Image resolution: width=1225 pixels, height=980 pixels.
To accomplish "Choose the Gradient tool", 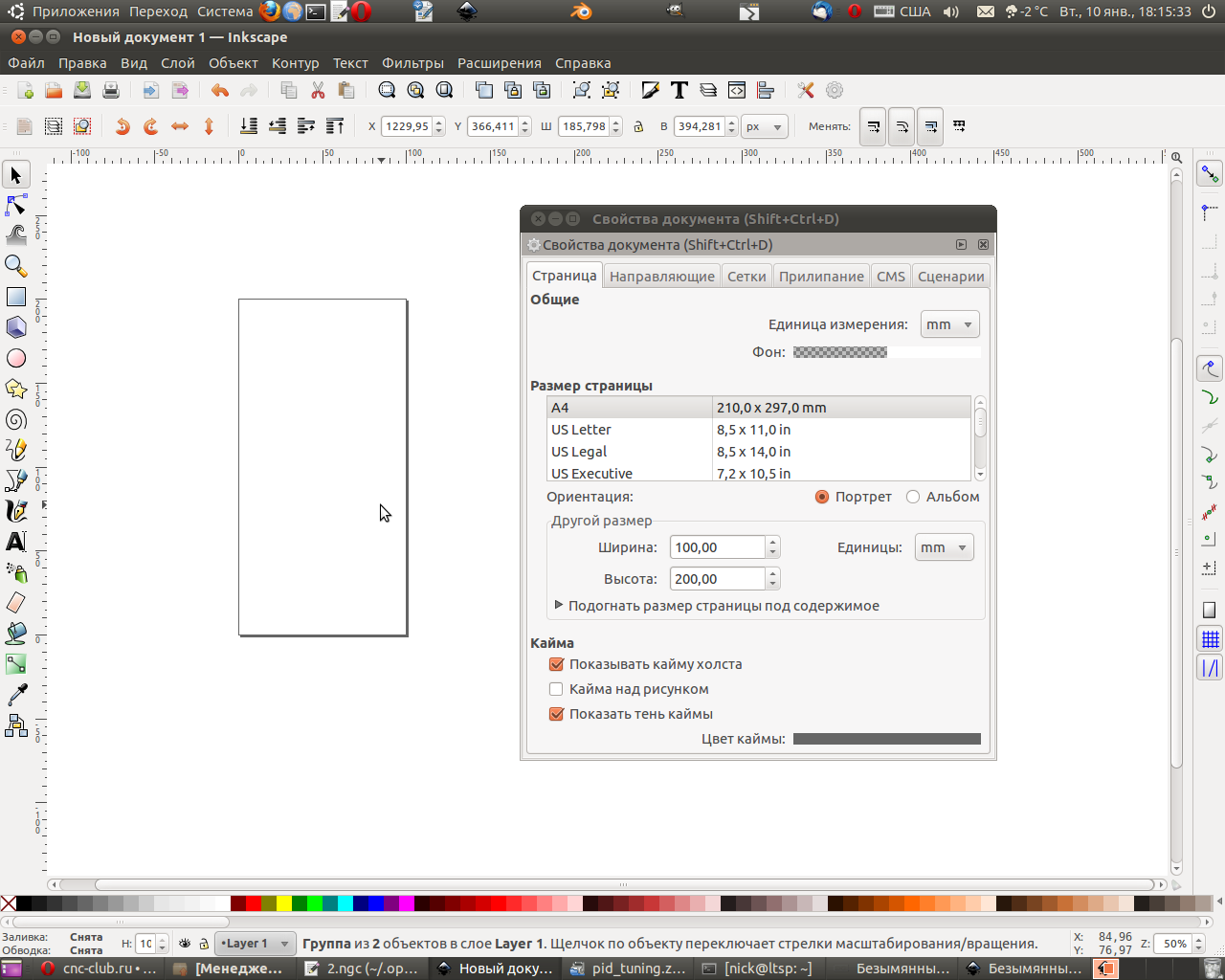I will pos(16,664).
